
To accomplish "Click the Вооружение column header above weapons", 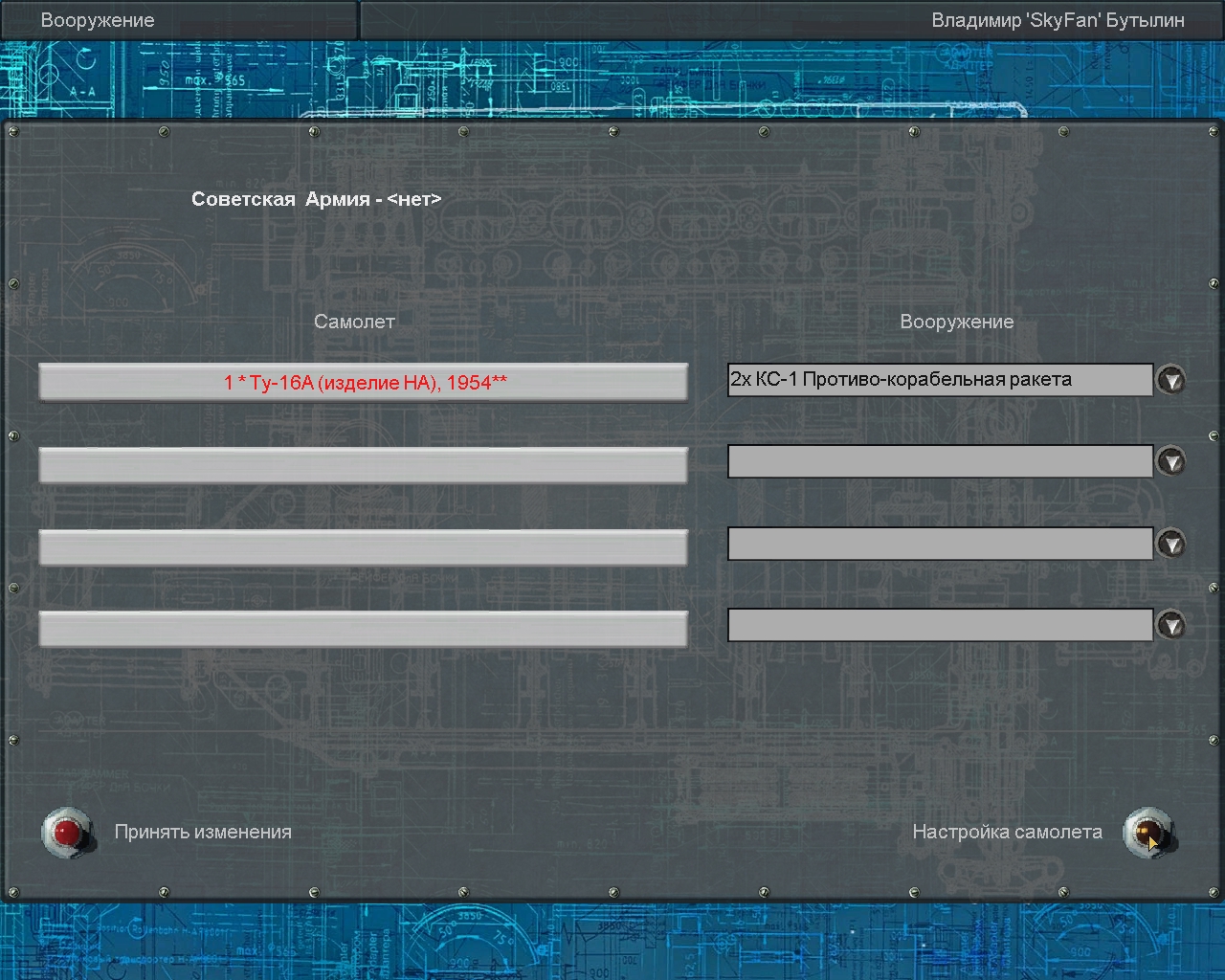I will (957, 322).
